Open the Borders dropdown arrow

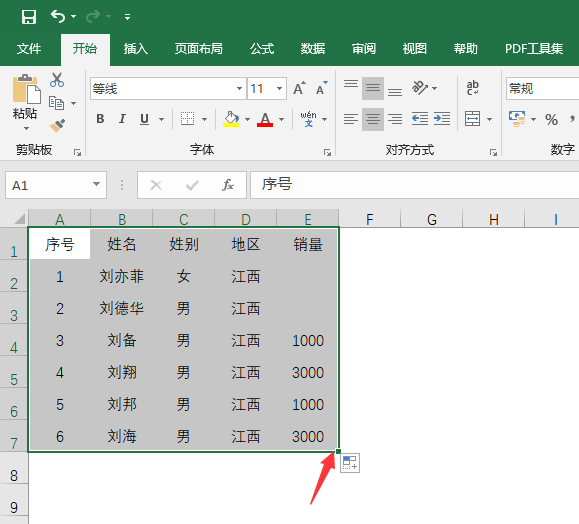click(x=204, y=119)
